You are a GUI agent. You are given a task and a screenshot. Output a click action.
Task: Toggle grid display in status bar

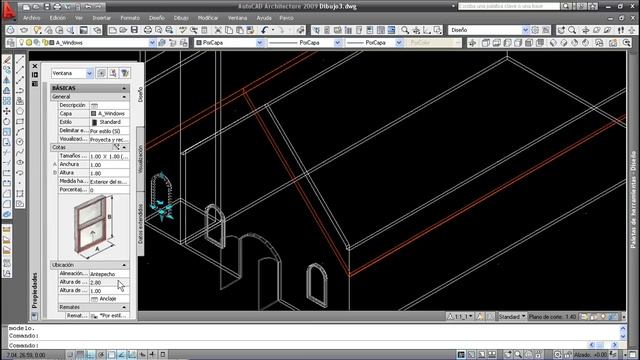pyautogui.click(x=81, y=355)
